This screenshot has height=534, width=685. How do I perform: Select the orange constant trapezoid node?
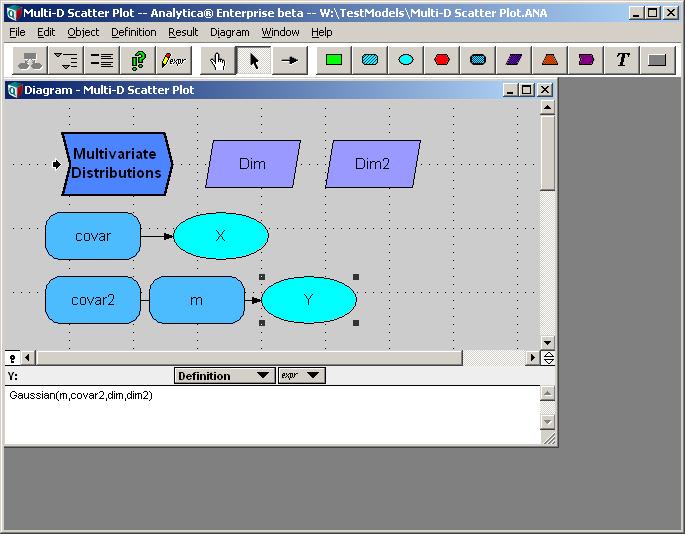click(x=550, y=60)
